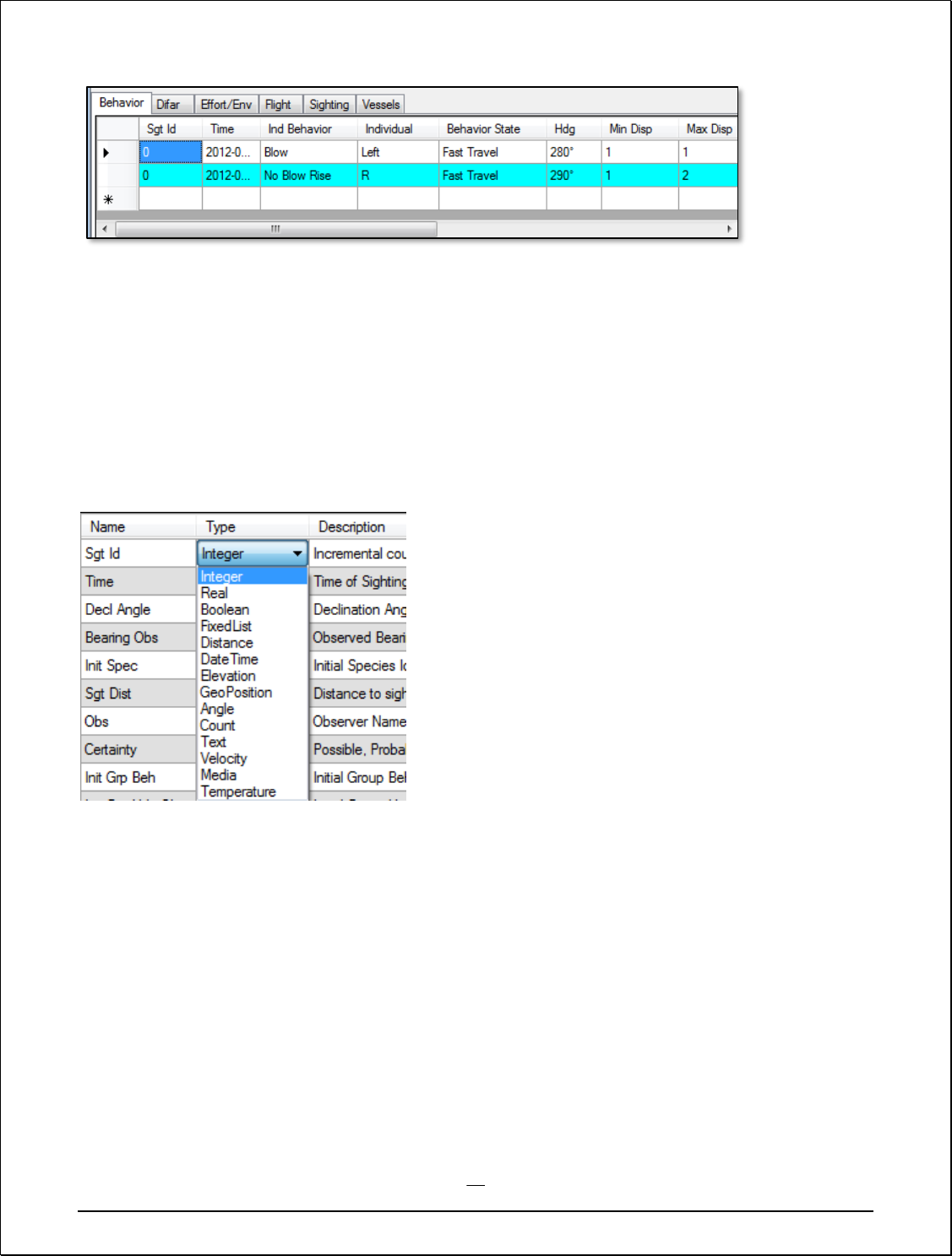The image size is (952, 1256).
Task: Open the Effort/Env tab
Action: 226,105
